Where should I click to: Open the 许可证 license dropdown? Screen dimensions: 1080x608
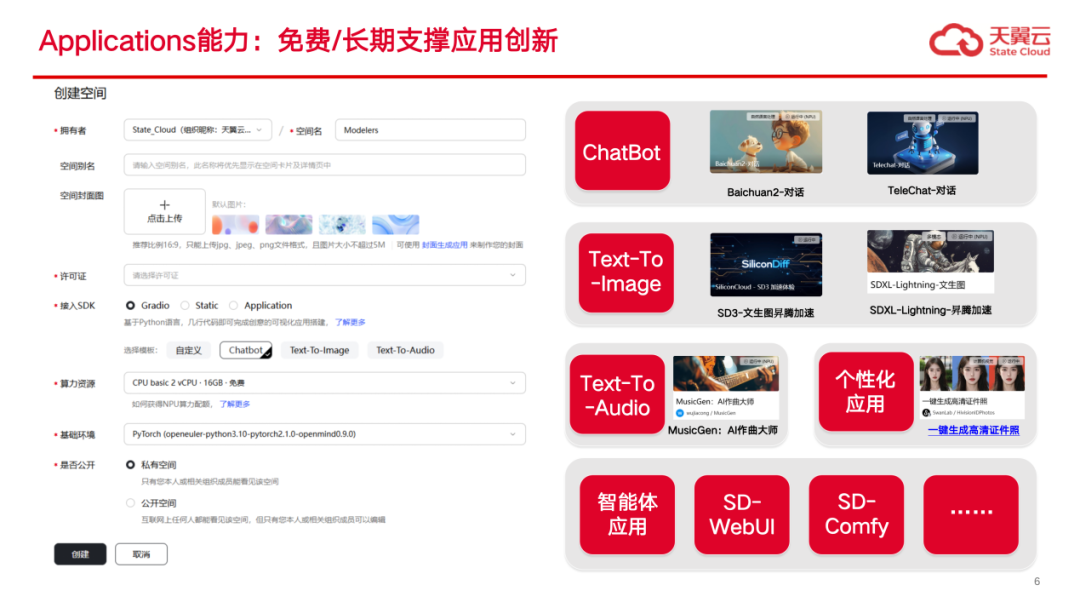click(x=324, y=275)
